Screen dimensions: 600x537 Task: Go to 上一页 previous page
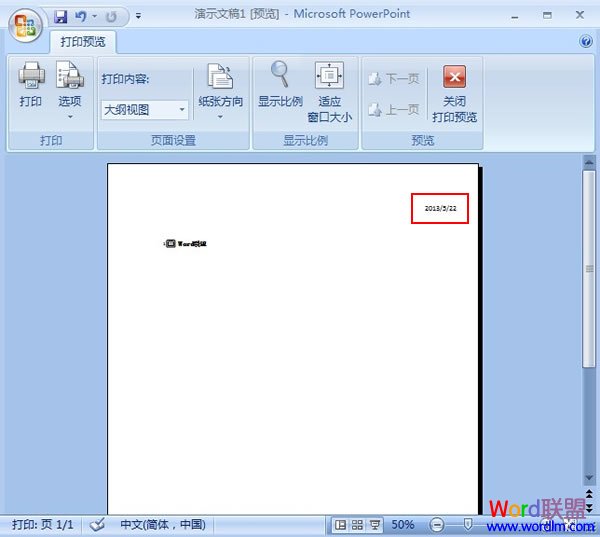(394, 110)
